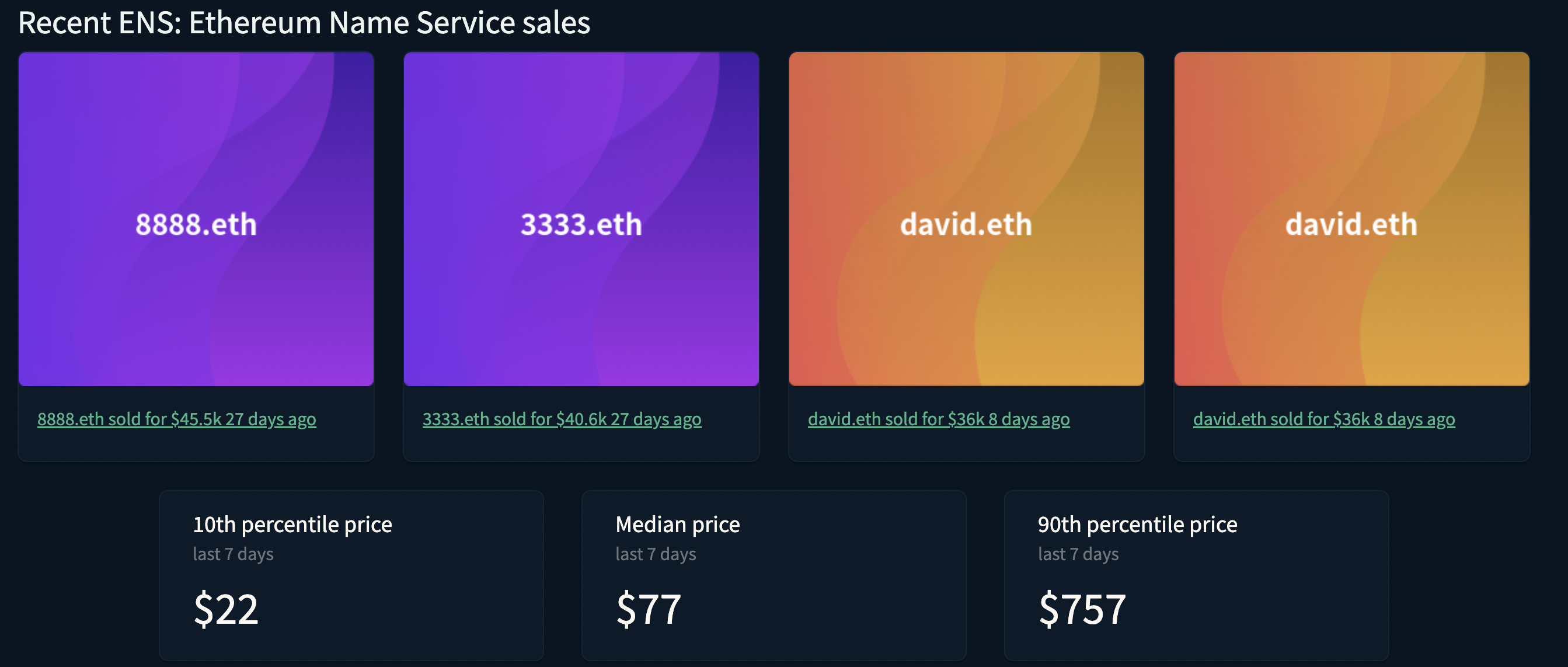Select the first orange david.eth card image
1568x667 pixels.
[967, 218]
